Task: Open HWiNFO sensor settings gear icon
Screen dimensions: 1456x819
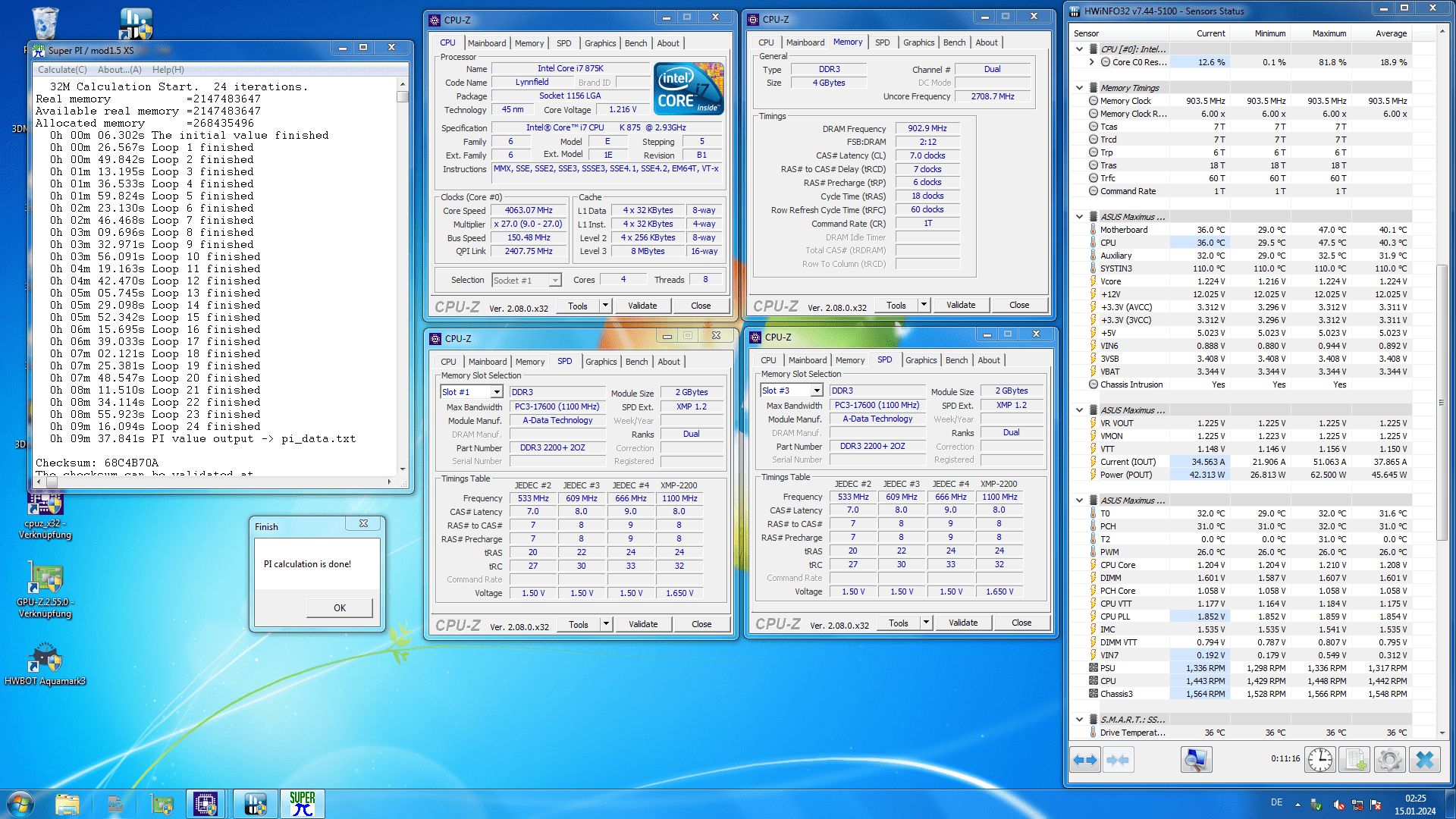Action: click(x=1390, y=759)
